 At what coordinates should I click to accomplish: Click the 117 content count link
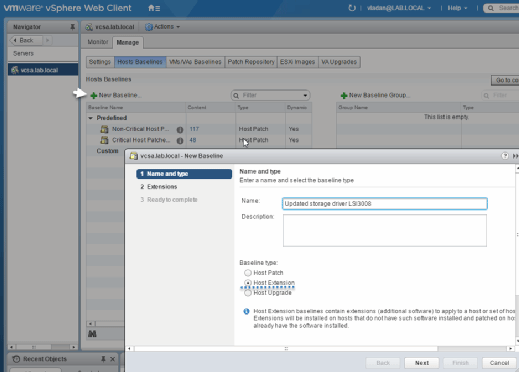[194, 129]
